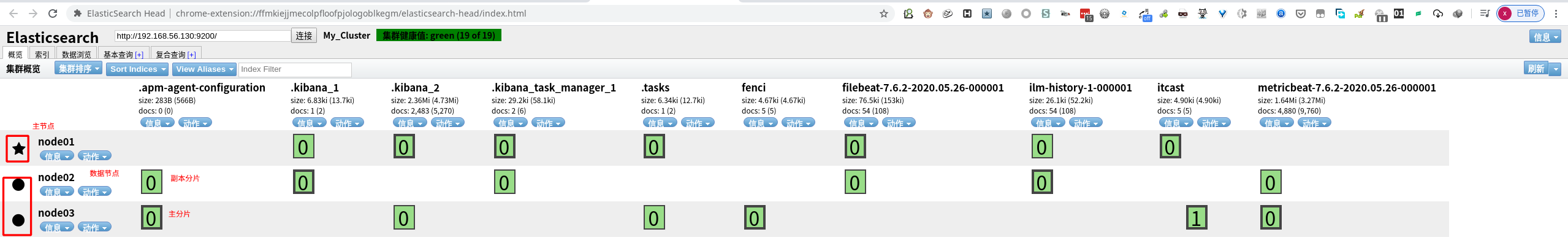Open 信息 dropdown for metricbeat index

coord(1276,123)
